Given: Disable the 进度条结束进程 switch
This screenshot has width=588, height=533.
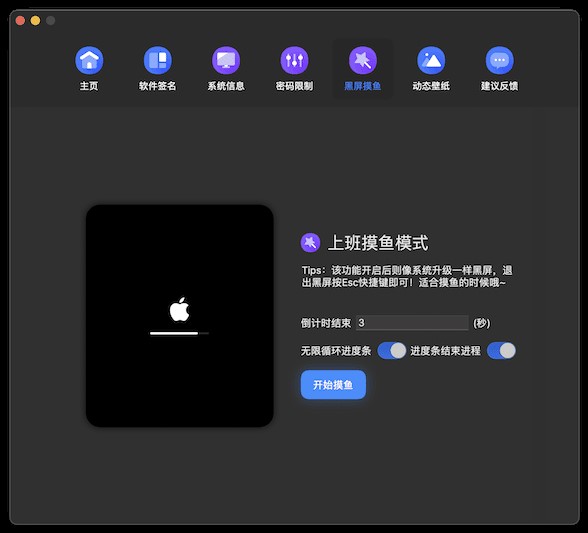Looking at the screenshot, I should [x=501, y=351].
